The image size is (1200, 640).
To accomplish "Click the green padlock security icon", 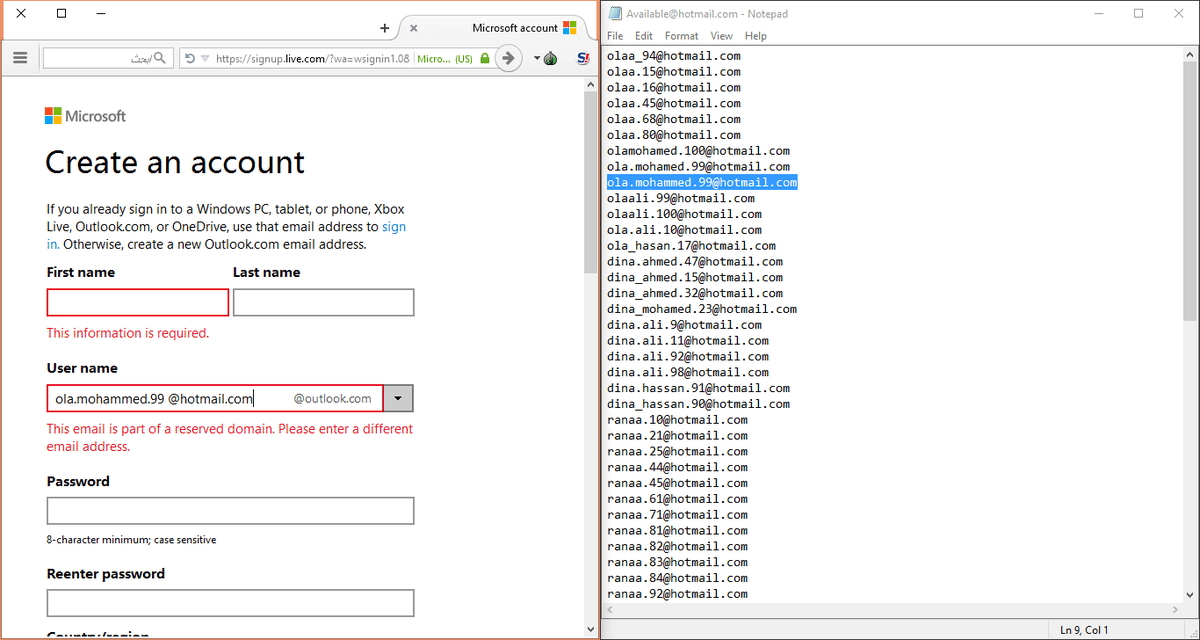I will pos(485,59).
